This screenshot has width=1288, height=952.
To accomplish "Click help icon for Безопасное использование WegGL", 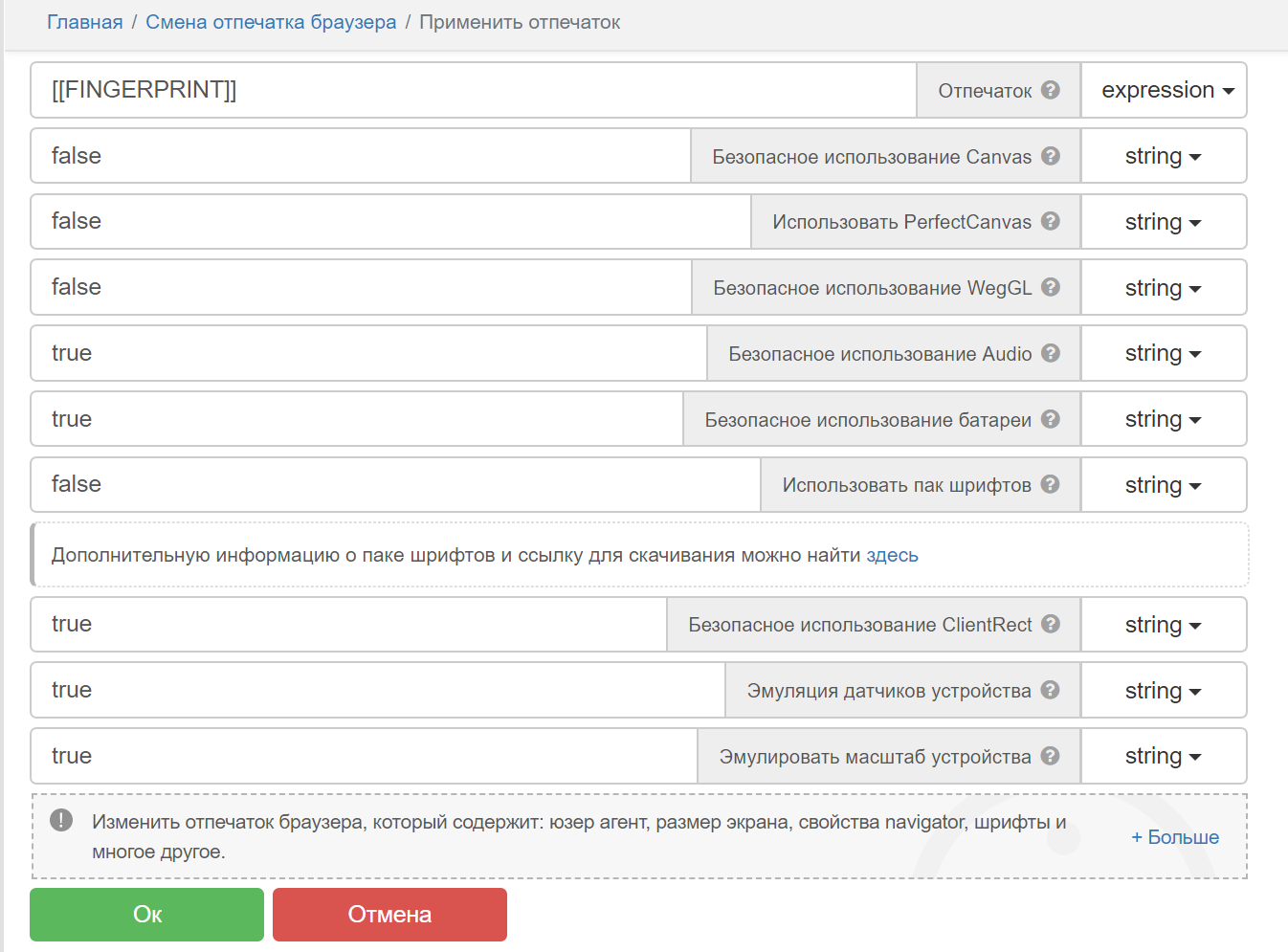I will [x=1050, y=287].
